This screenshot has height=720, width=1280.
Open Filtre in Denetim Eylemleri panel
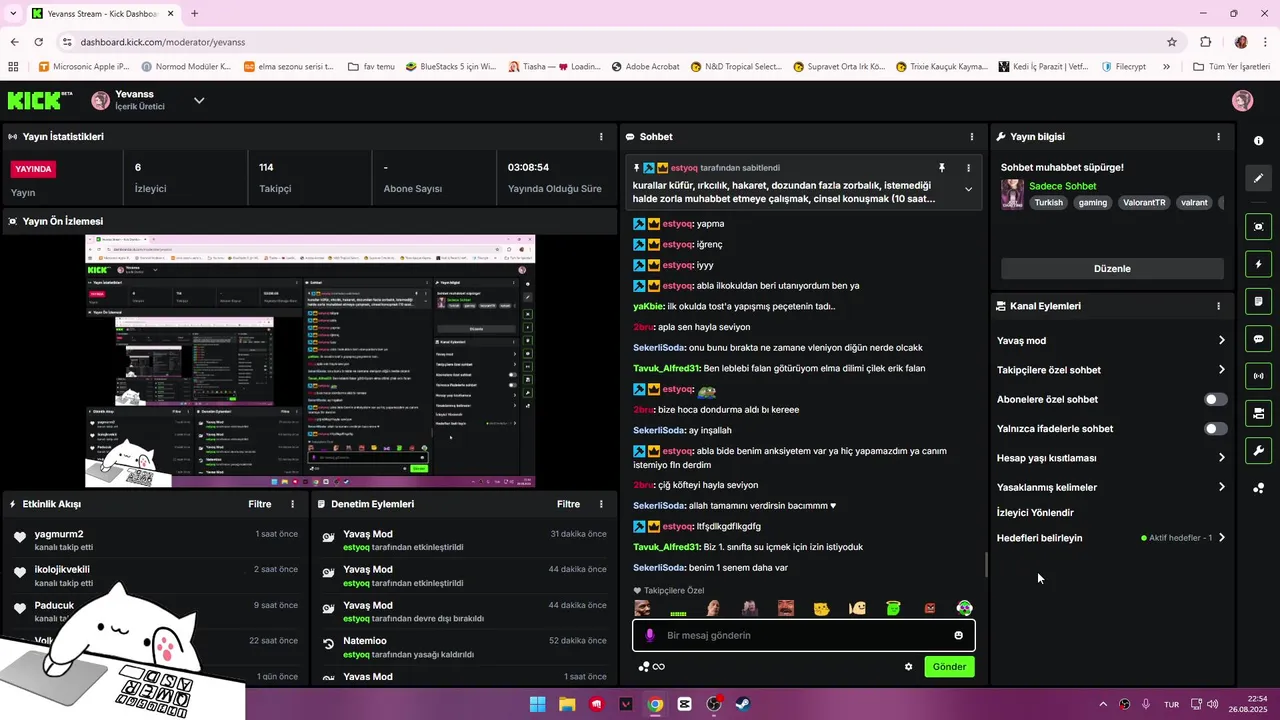[568, 504]
